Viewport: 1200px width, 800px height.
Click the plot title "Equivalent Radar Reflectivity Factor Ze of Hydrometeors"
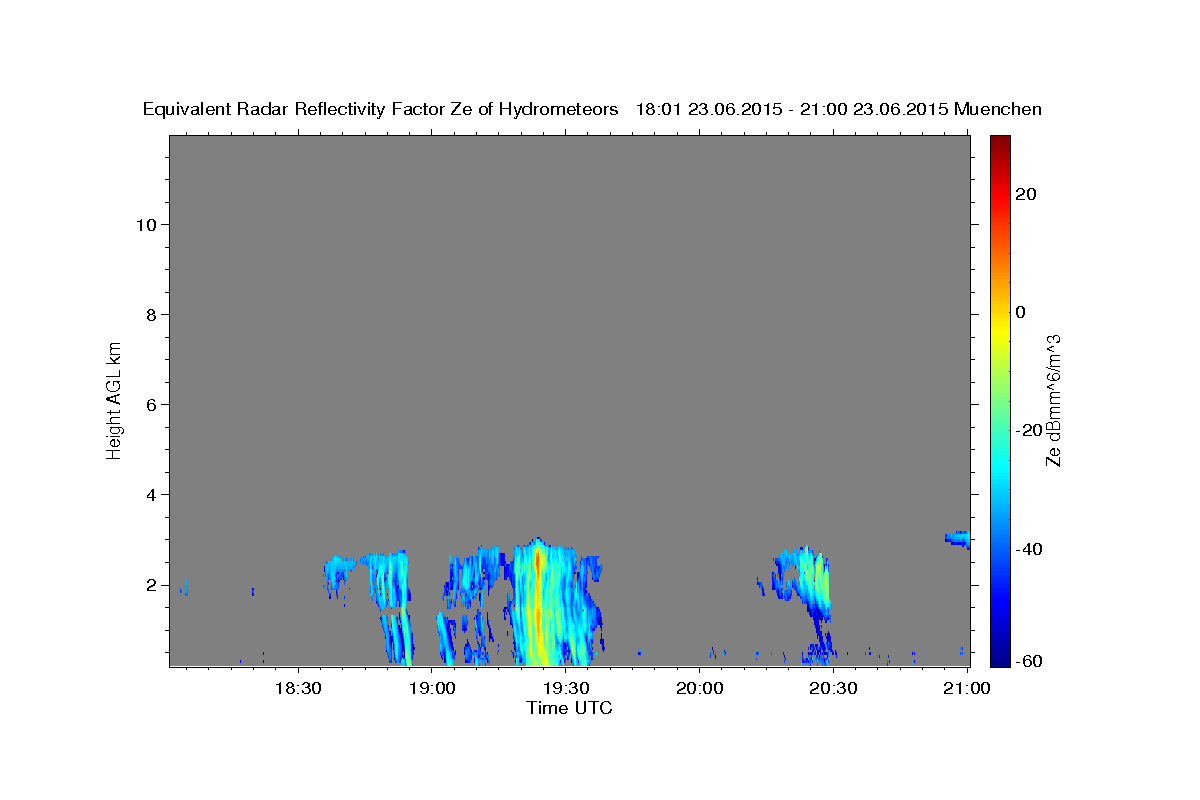point(380,110)
